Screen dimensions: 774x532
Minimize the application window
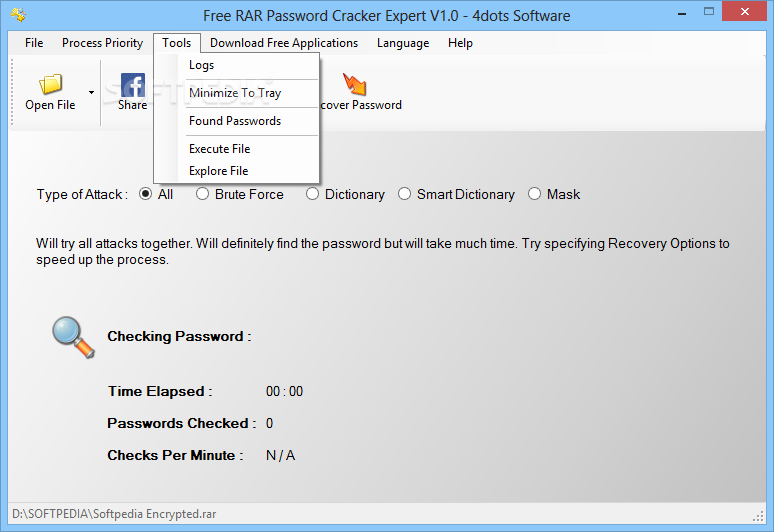(682, 13)
